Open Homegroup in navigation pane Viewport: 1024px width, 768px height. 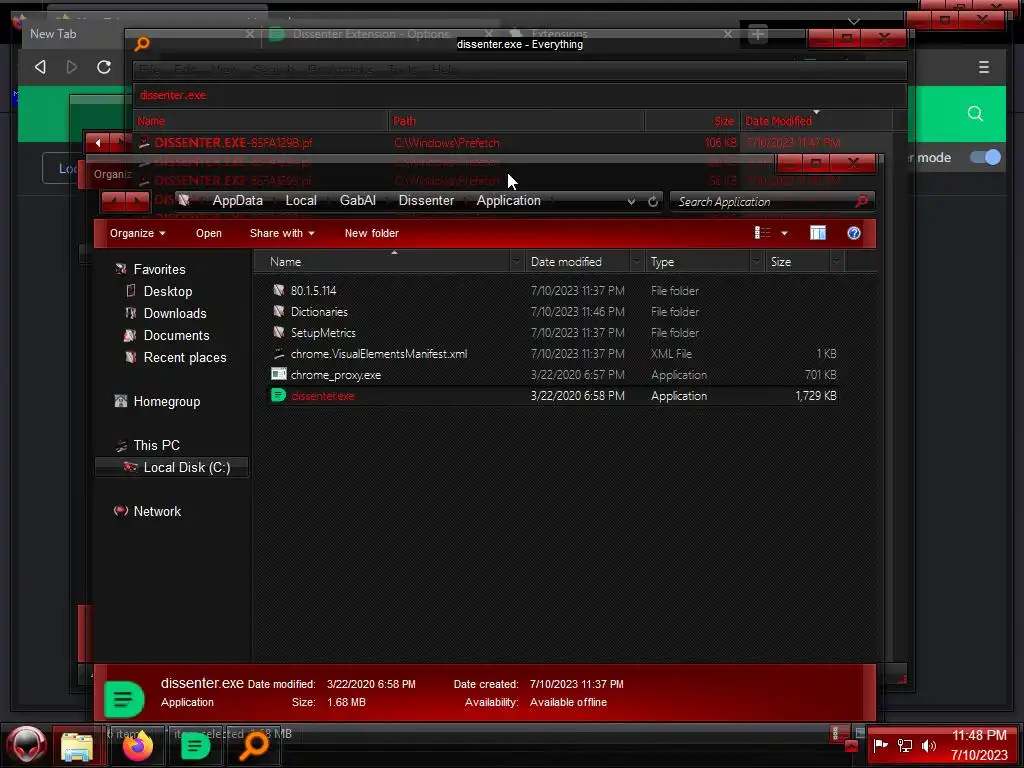(x=167, y=402)
